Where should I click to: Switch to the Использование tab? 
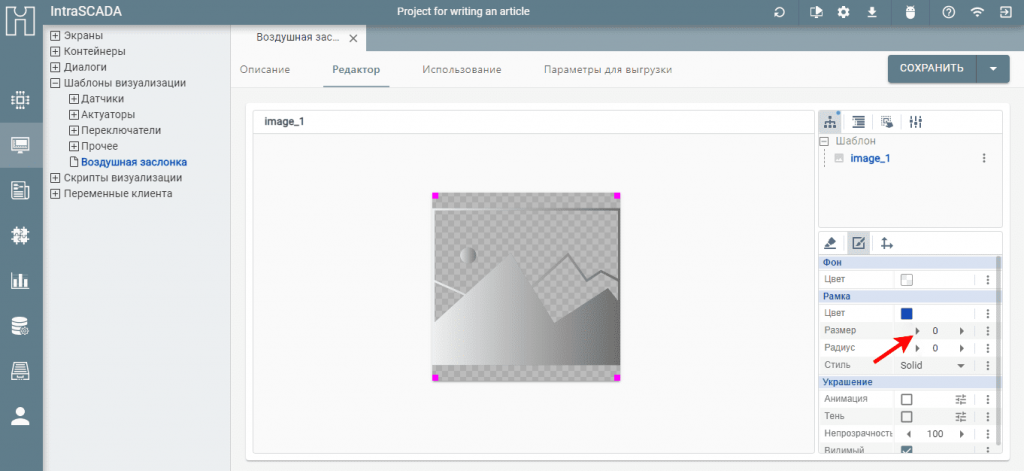[462, 69]
